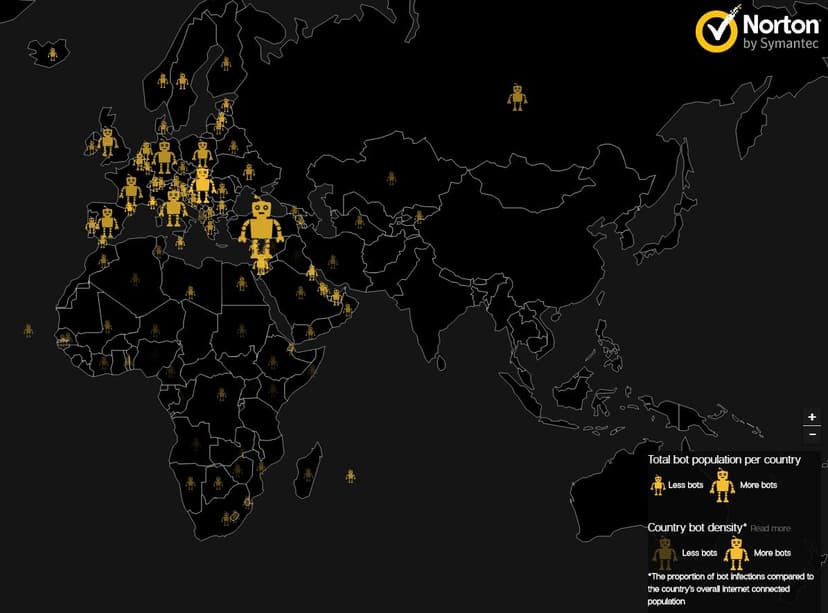Screen dimensions: 828x613
Task: Select the bot icon over Norway
Action: tap(163, 80)
